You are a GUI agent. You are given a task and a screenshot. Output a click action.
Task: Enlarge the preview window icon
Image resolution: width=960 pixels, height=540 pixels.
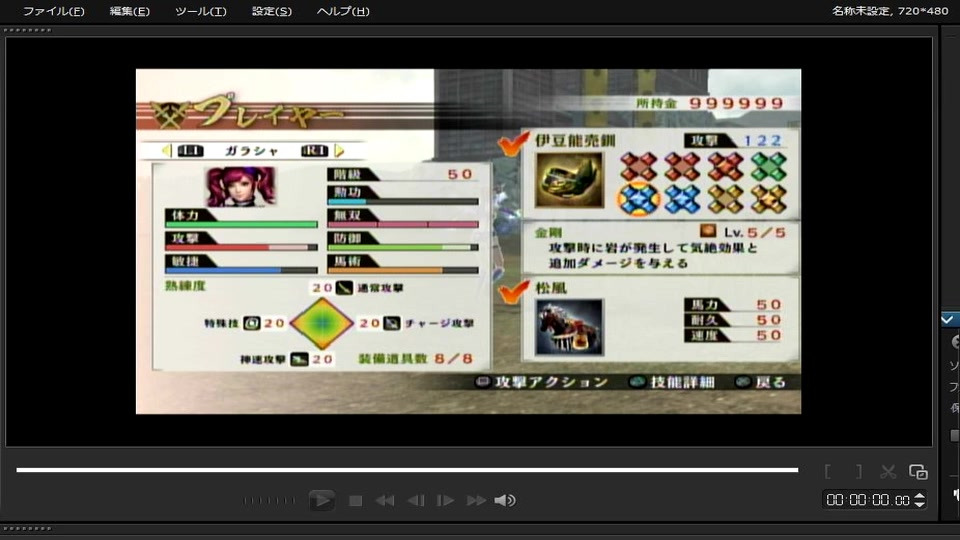point(918,471)
